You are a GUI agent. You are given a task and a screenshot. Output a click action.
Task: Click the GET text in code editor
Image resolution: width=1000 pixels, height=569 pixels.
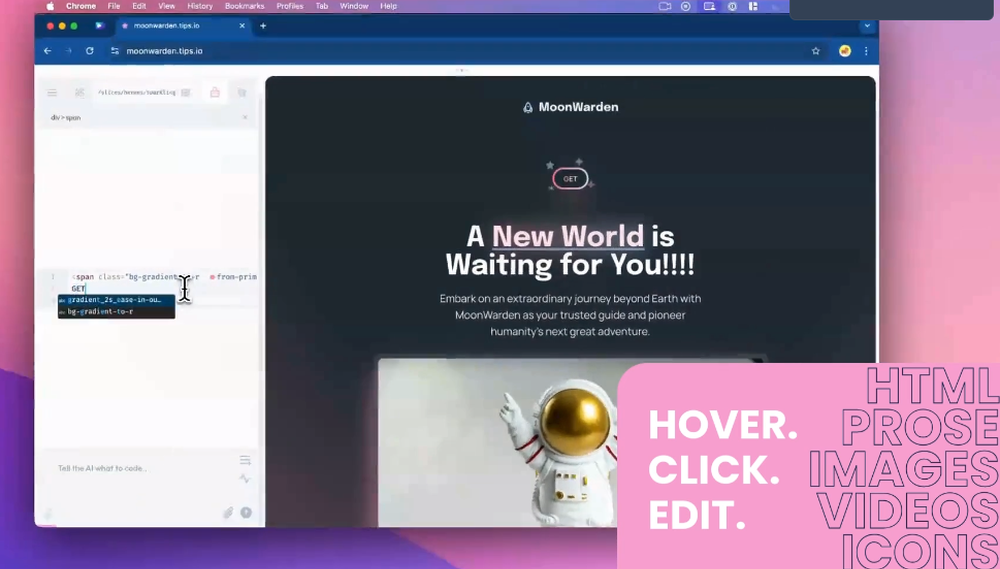(x=78, y=288)
